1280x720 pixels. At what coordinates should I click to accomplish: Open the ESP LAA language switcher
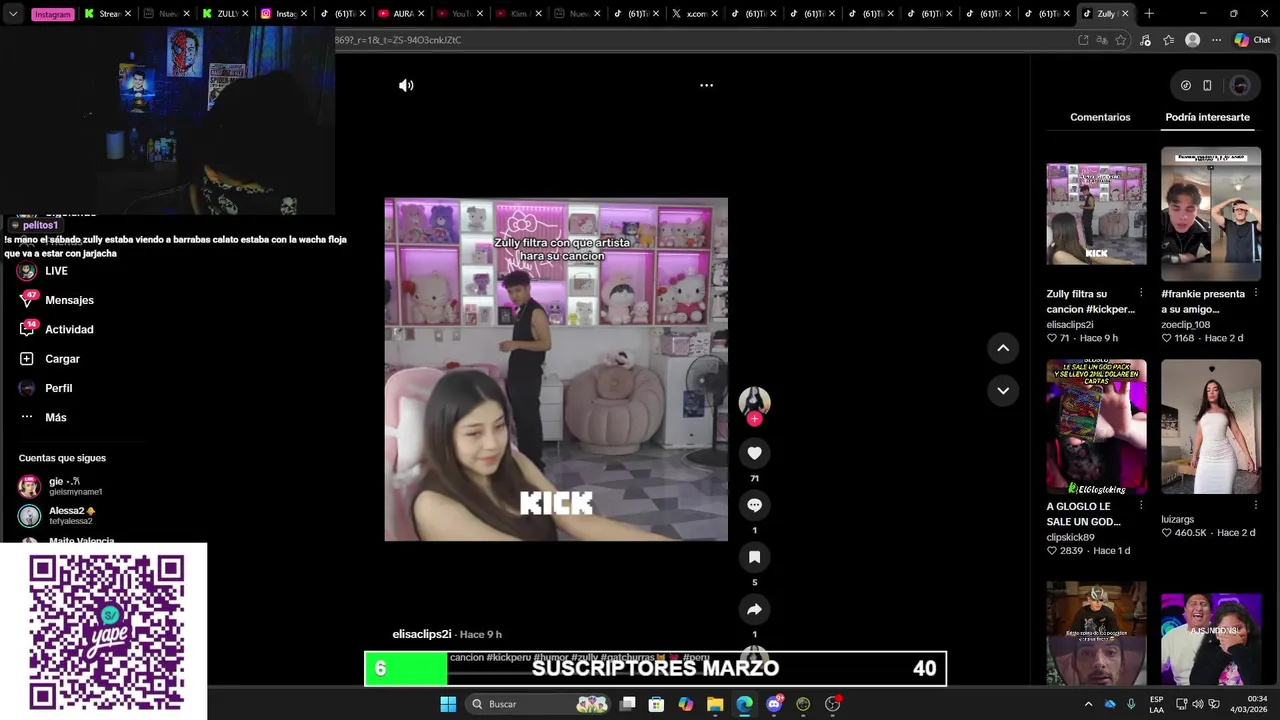[1156, 704]
